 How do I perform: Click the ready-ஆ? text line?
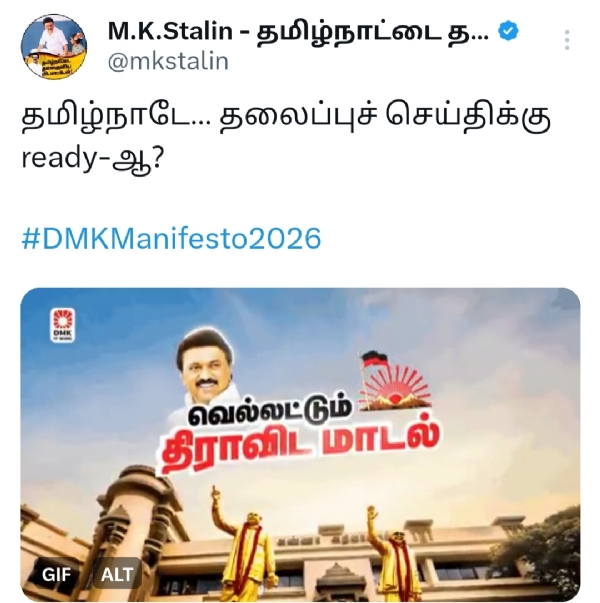pos(93,159)
